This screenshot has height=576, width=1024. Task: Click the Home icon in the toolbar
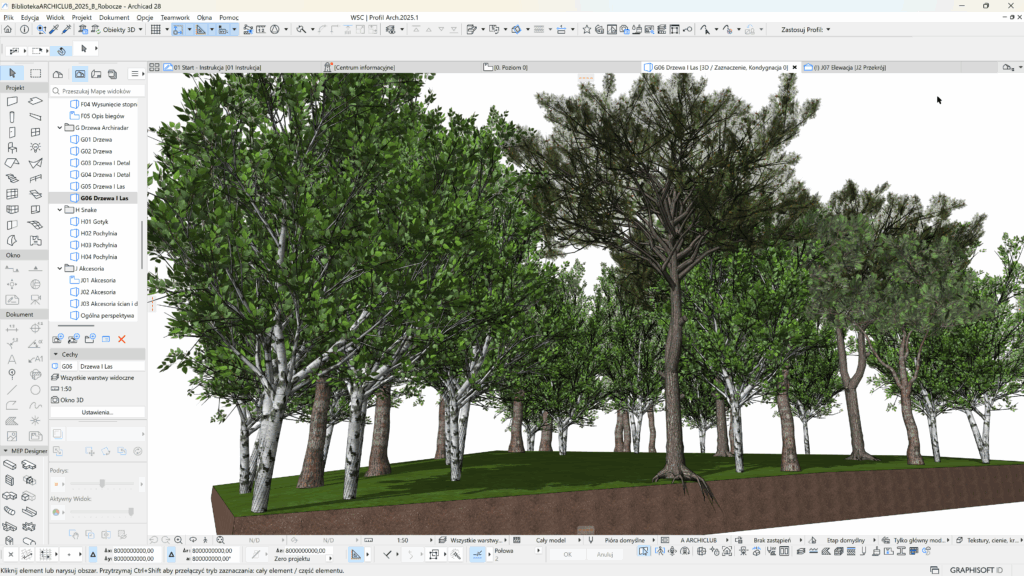click(9, 29)
